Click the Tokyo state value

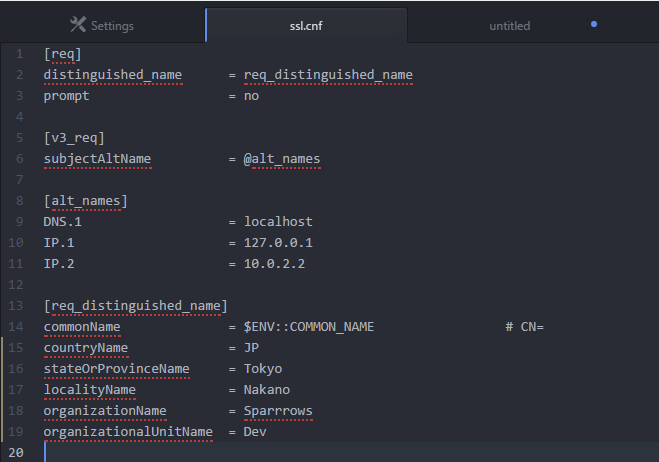(x=263, y=369)
